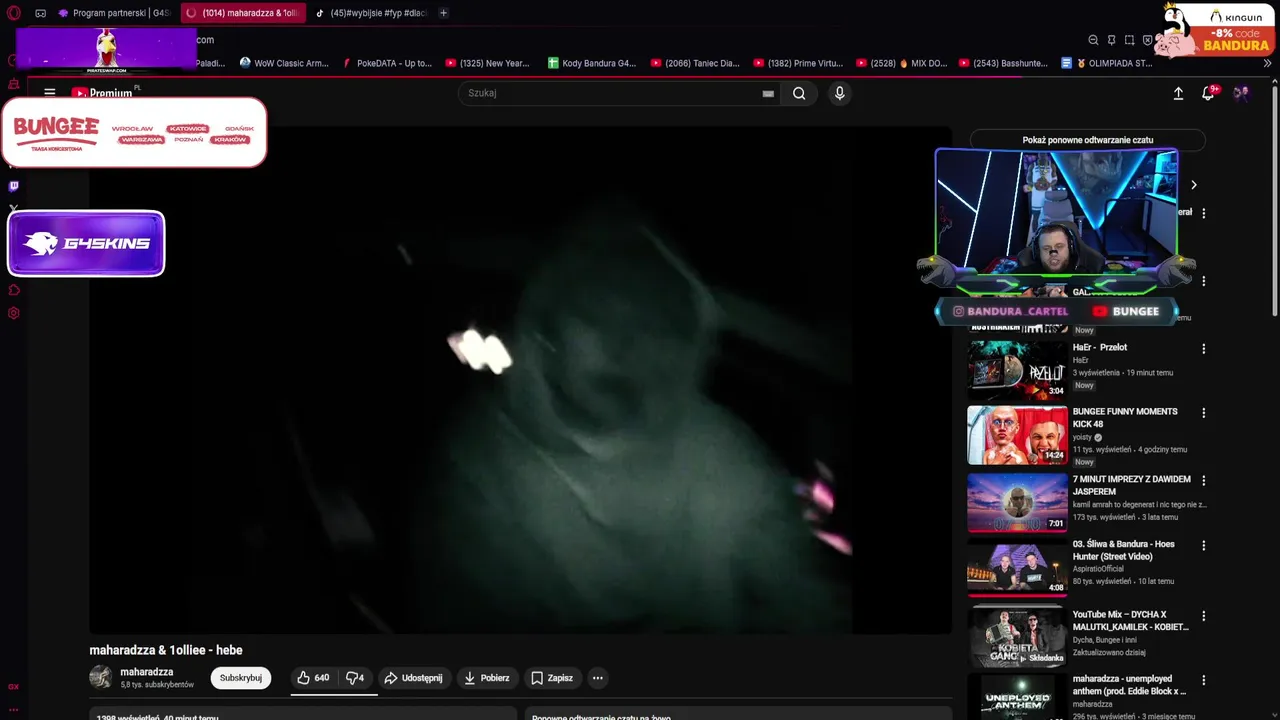Click the G4SKINS overlay banner
Viewport: 1280px width, 720px height.
point(86,243)
